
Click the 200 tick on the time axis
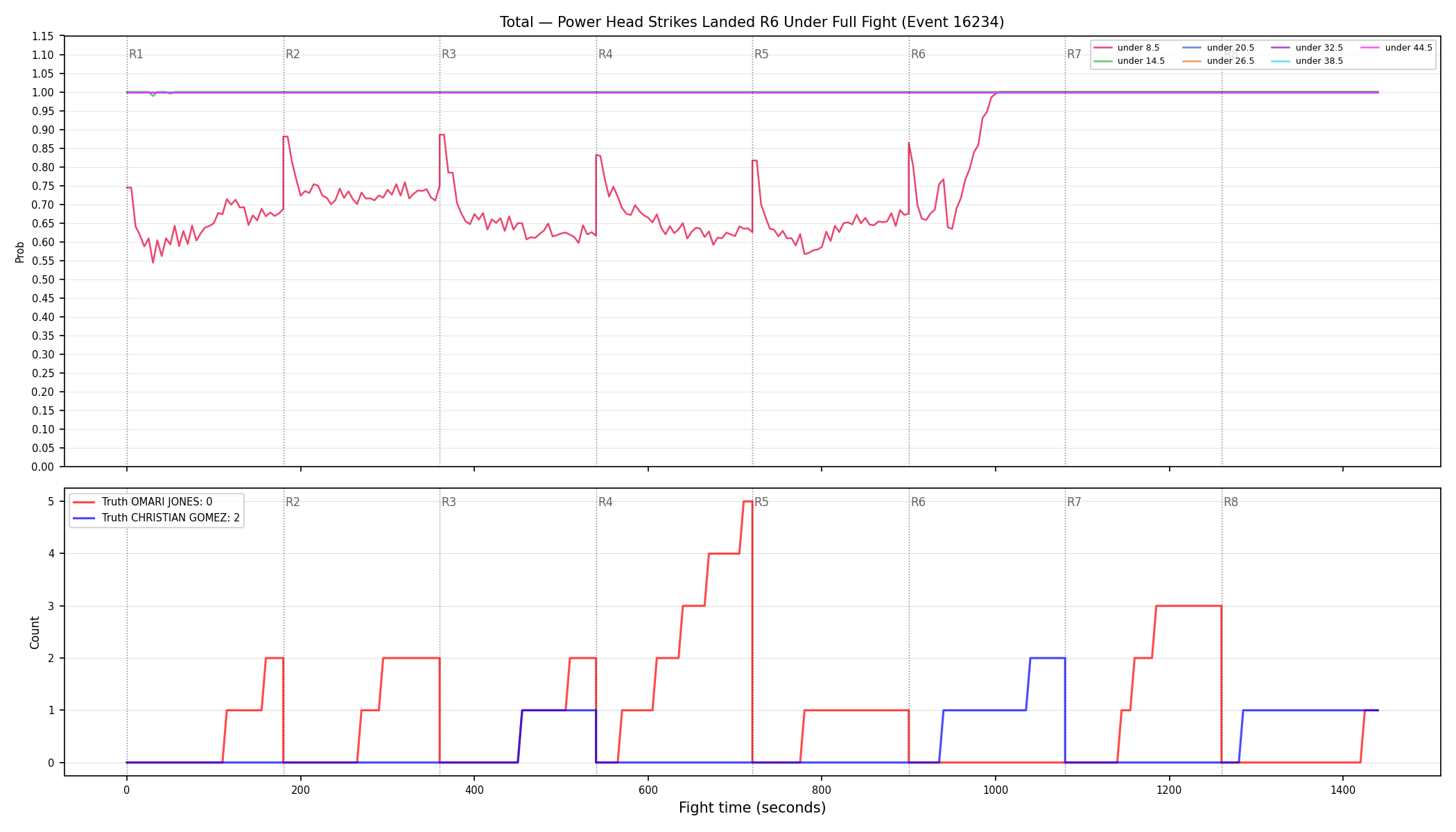coord(300,789)
